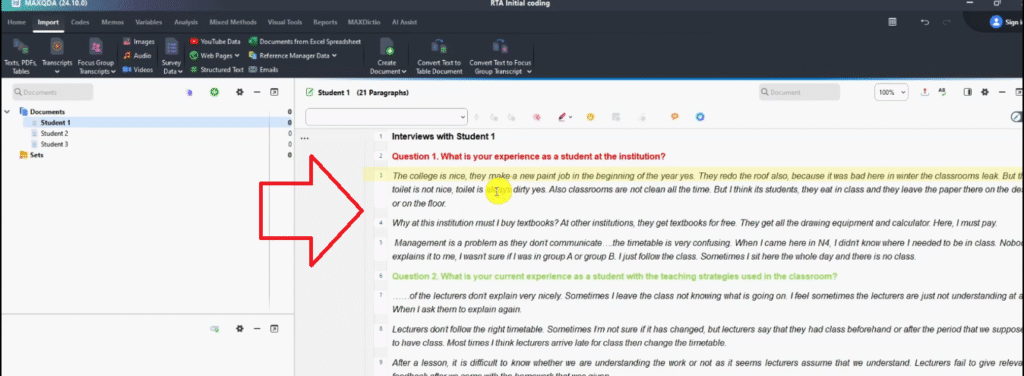The width and height of the screenshot is (1024, 376).
Task: Switch to the Visual Tools tab
Action: [x=286, y=22]
